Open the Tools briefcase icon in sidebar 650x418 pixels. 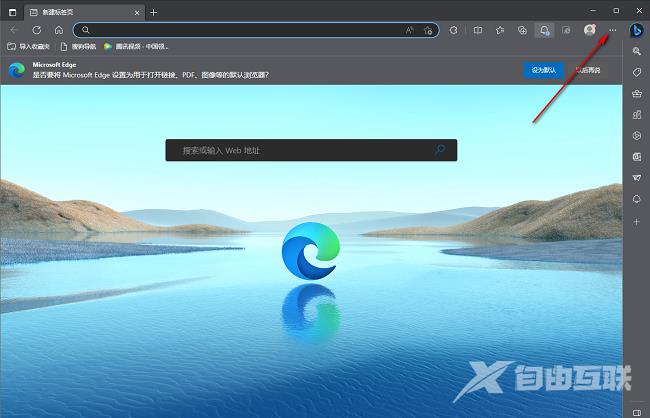tap(636, 93)
